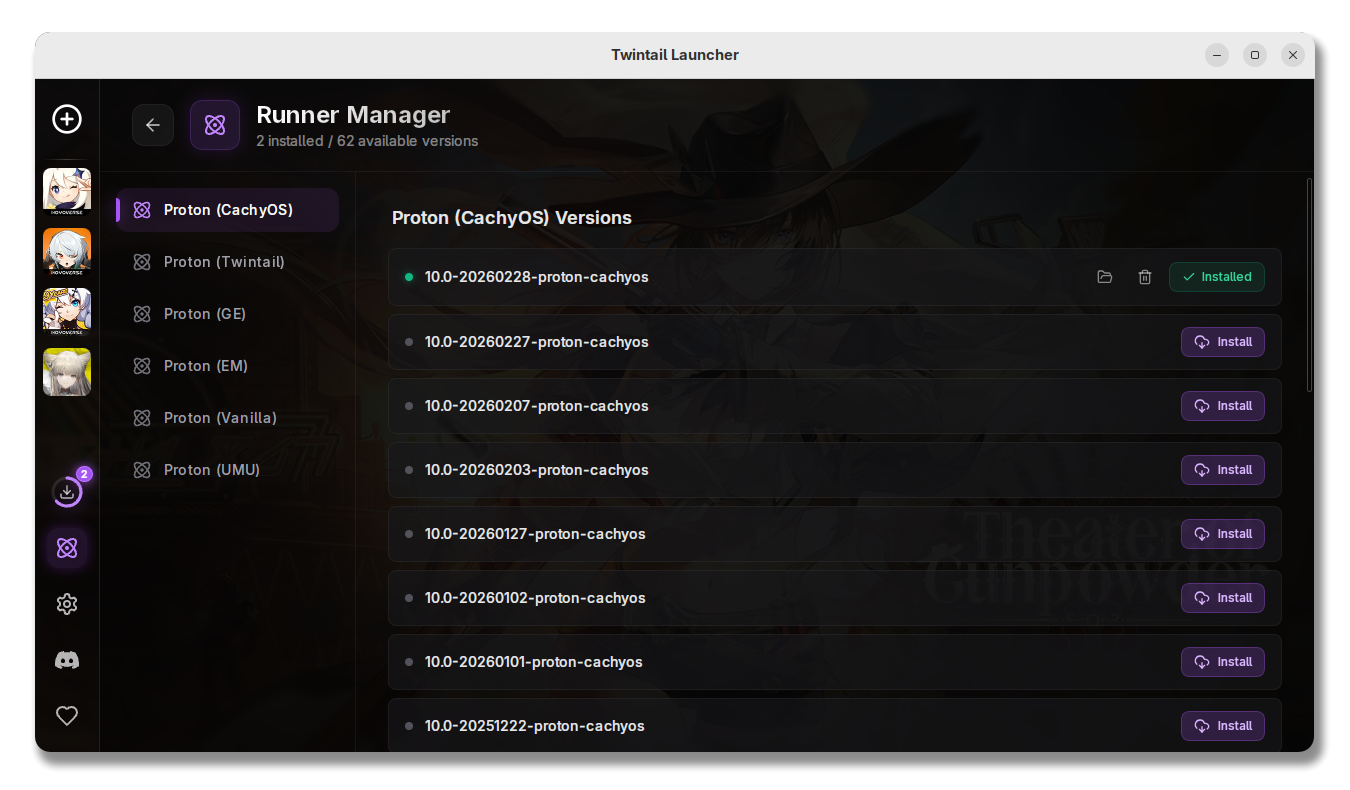The width and height of the screenshot is (1350, 790).
Task: Select Proton (CachyOS) runner category
Action: click(227, 210)
